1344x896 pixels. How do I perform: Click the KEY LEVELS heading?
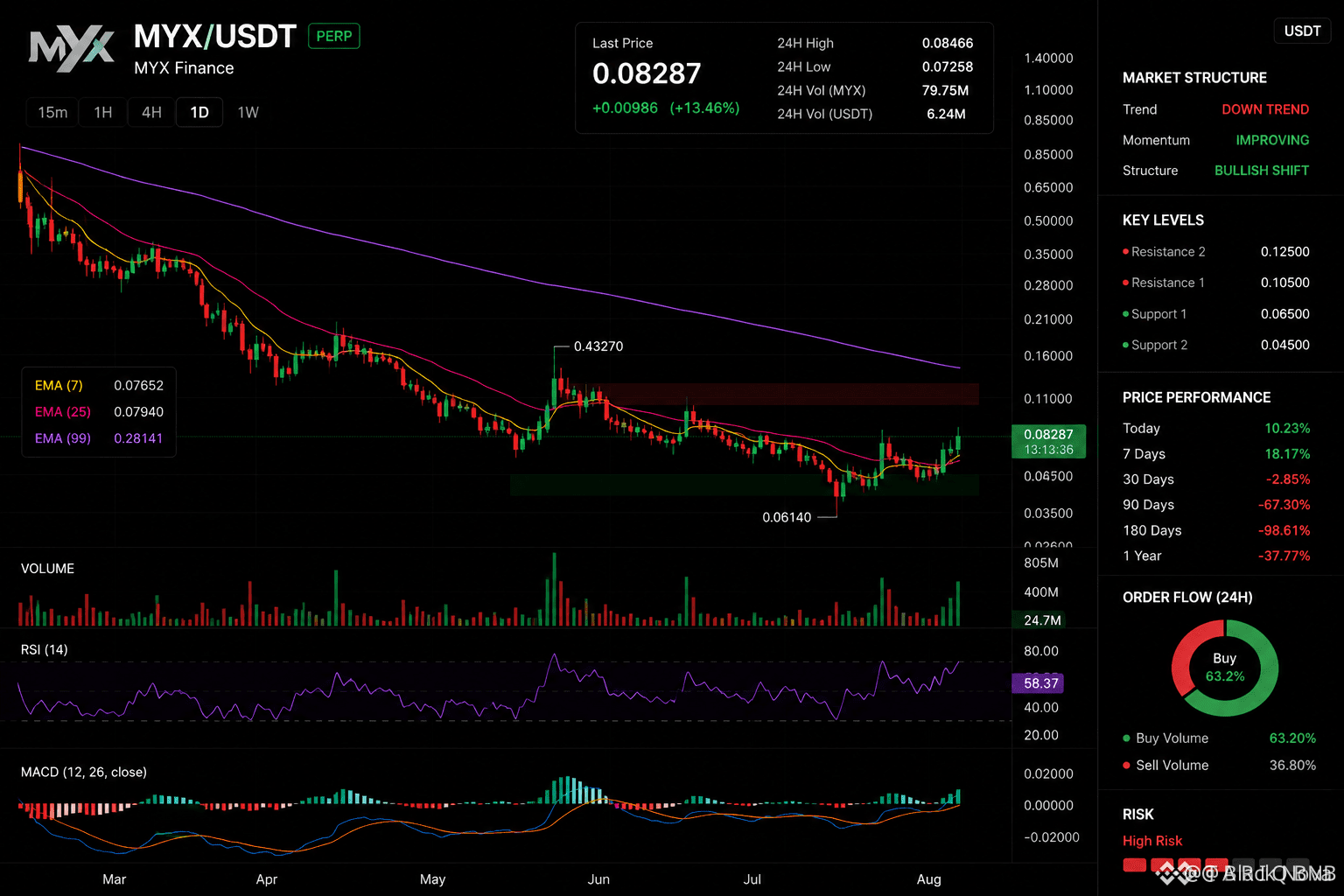pyautogui.click(x=1163, y=220)
